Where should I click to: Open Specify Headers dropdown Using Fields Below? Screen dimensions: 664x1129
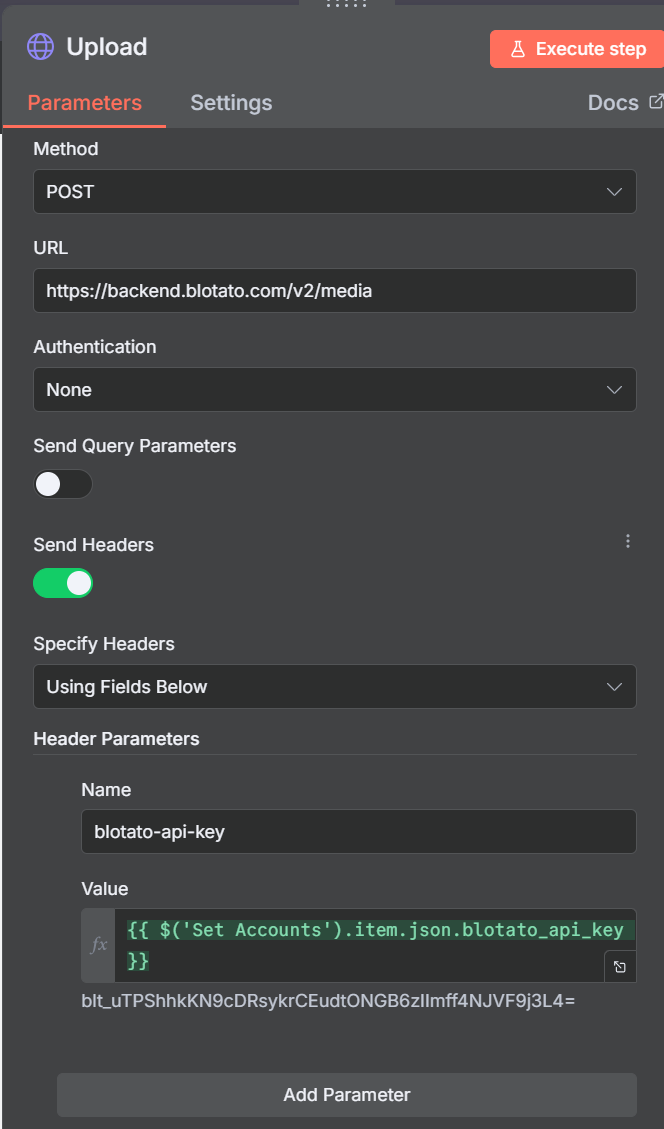(x=335, y=686)
